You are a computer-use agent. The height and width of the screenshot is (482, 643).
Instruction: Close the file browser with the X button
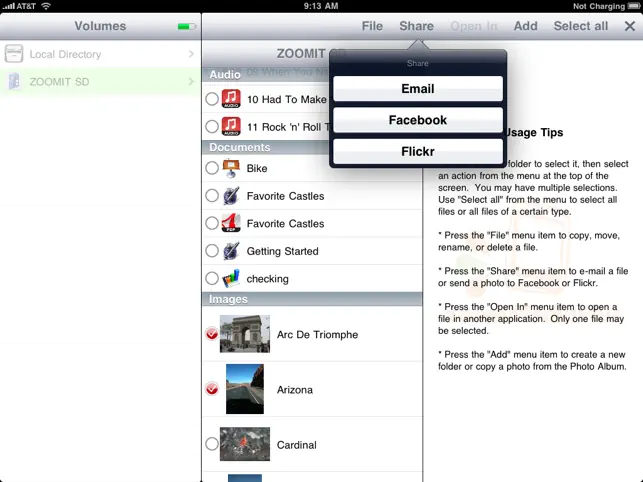pyautogui.click(x=630, y=26)
